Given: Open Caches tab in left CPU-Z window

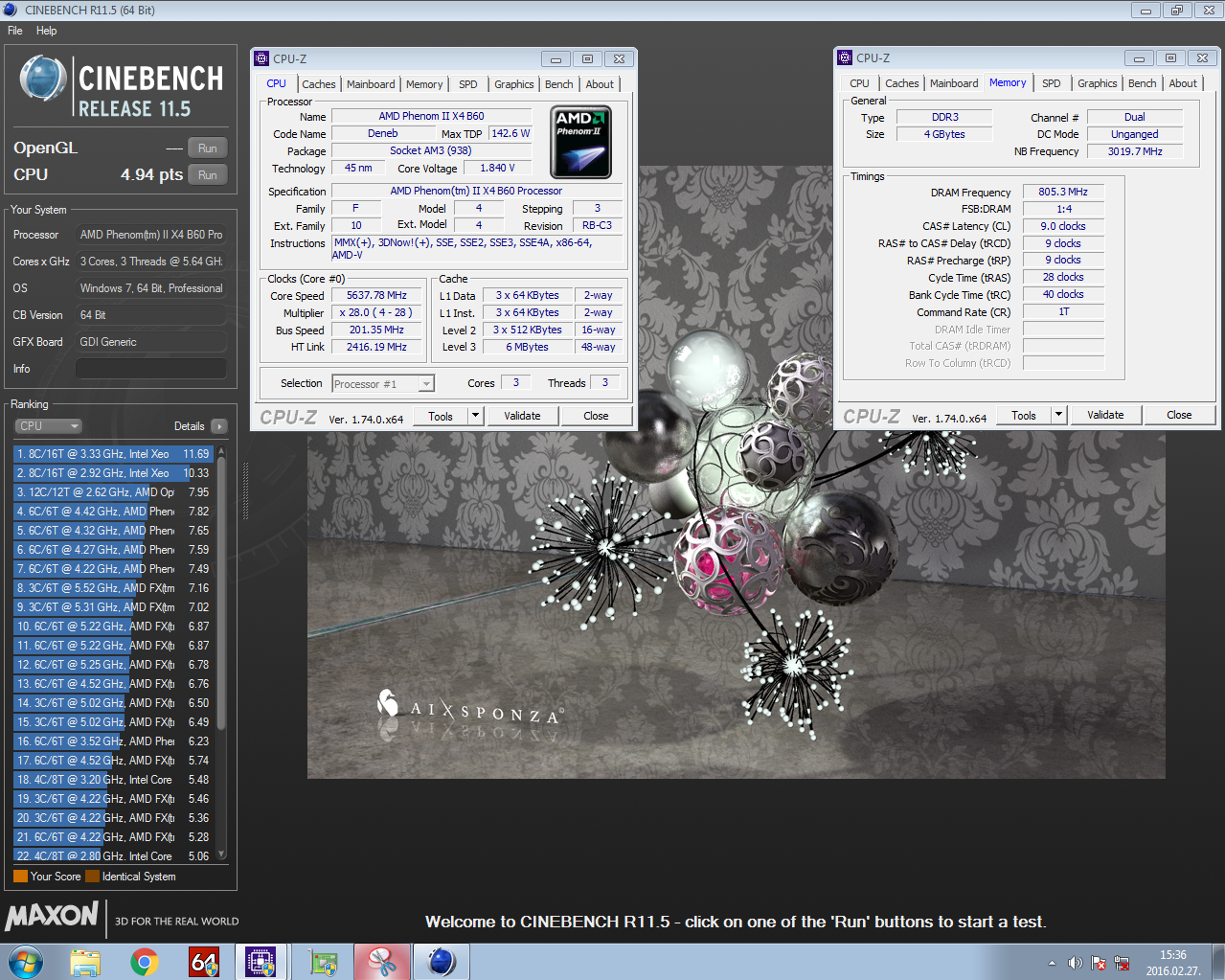Looking at the screenshot, I should (x=319, y=84).
